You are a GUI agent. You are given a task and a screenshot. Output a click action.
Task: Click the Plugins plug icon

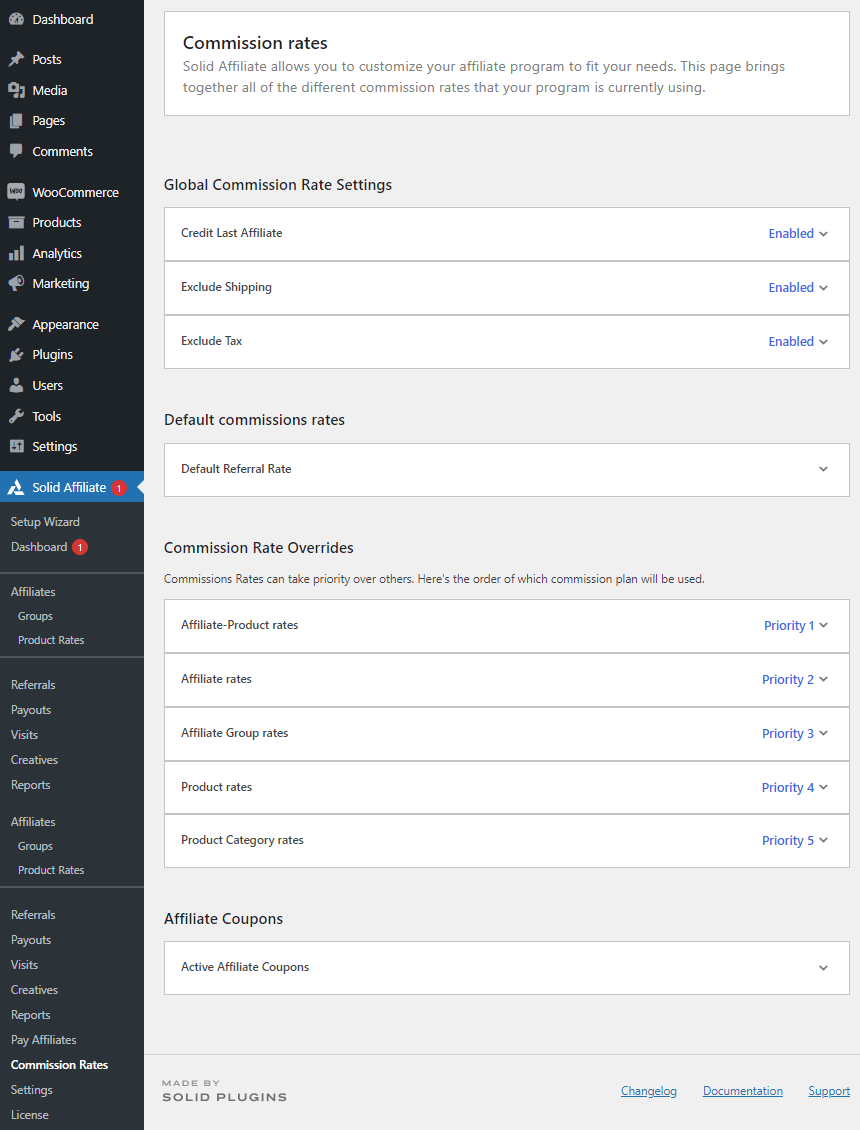(16, 355)
